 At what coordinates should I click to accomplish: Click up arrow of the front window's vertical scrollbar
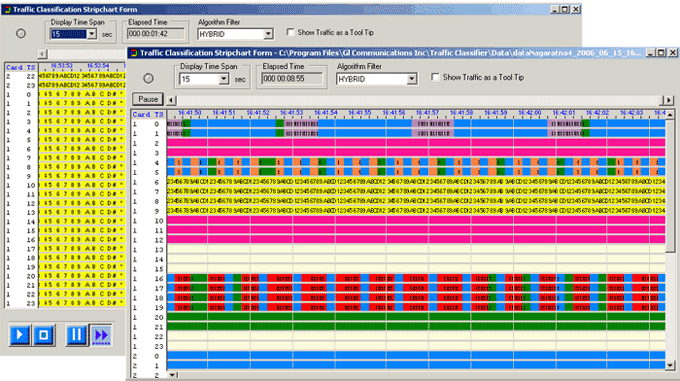click(670, 114)
